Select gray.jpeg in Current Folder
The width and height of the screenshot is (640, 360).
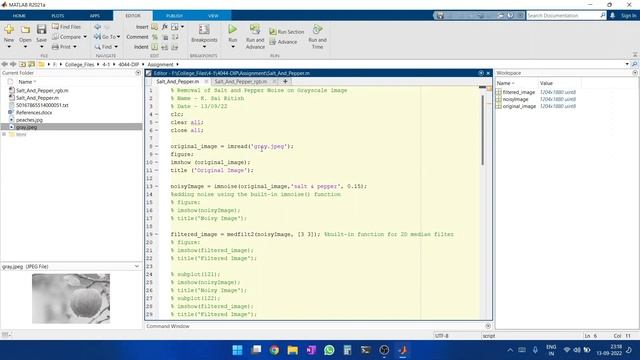coord(27,127)
